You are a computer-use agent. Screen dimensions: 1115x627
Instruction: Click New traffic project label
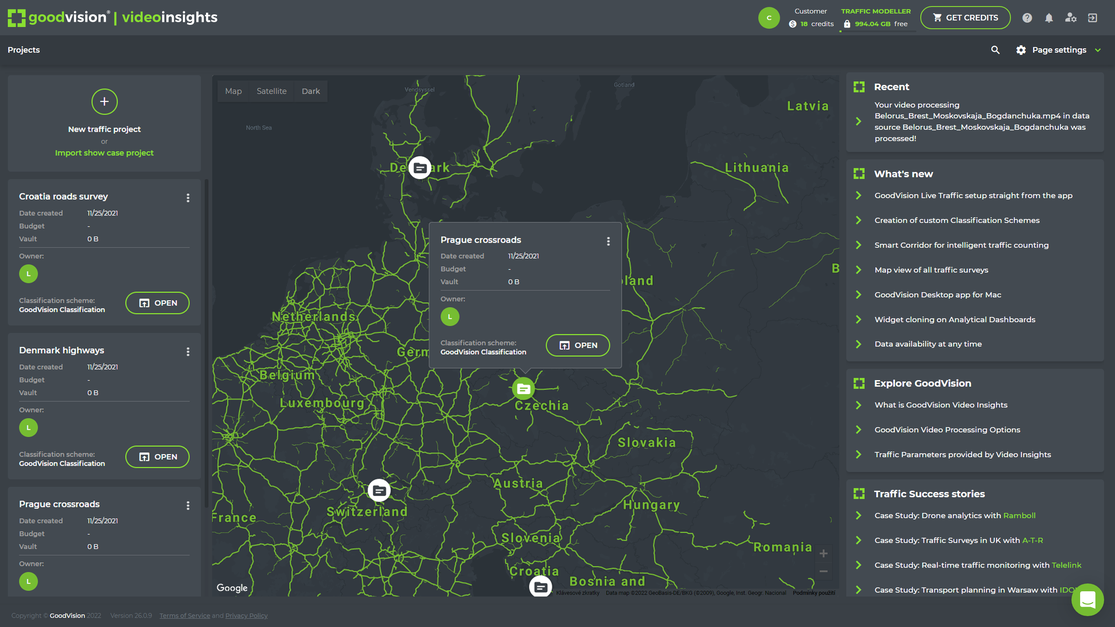105,129
